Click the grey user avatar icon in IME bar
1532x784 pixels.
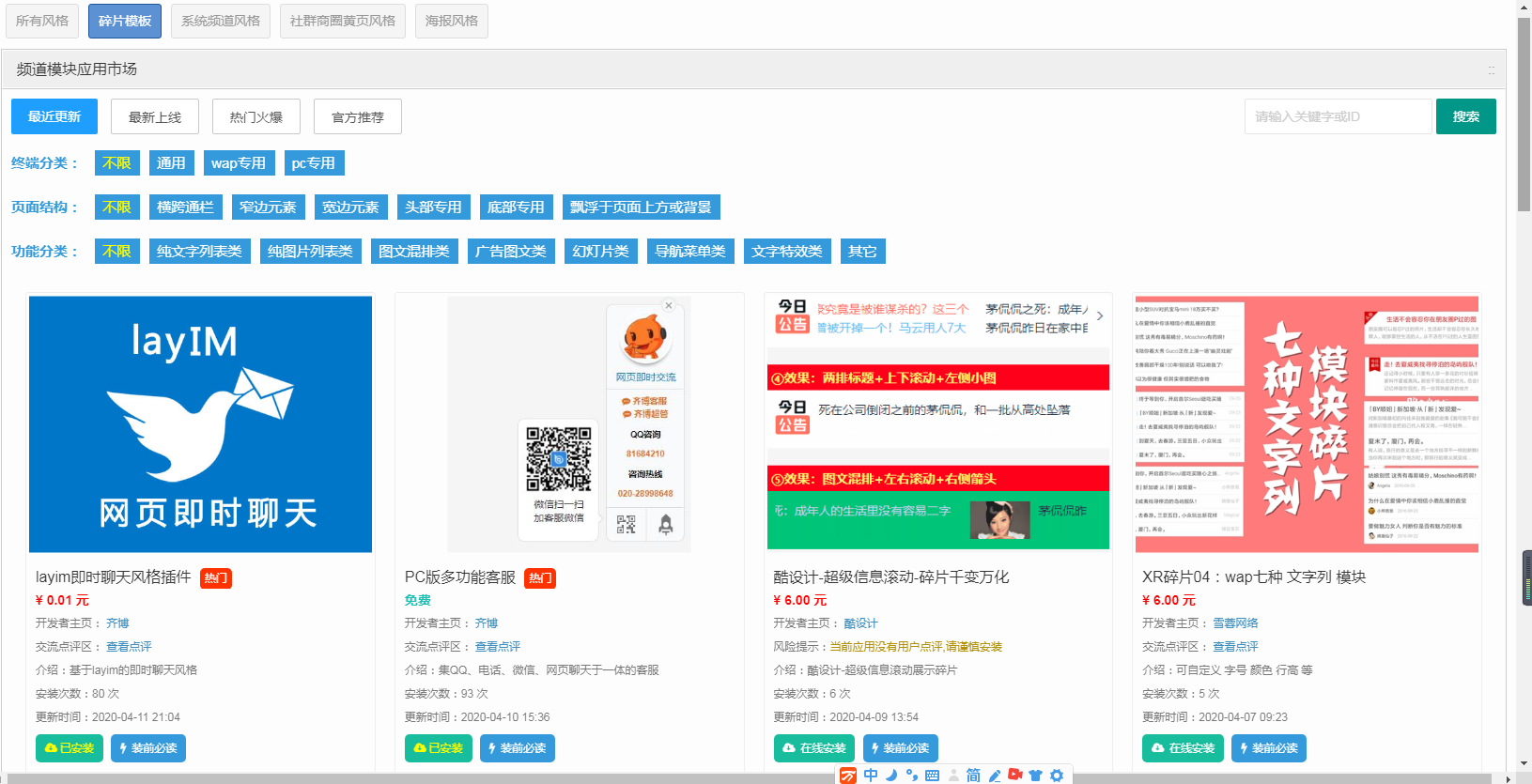point(953,776)
